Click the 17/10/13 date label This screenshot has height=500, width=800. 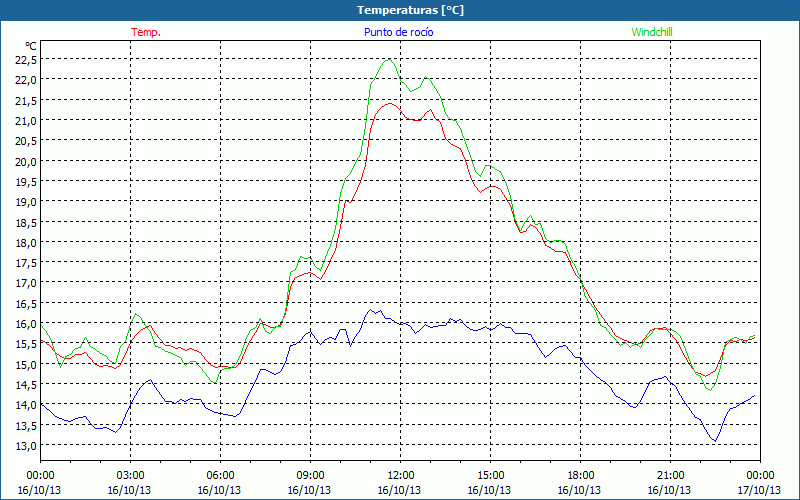[x=759, y=490]
